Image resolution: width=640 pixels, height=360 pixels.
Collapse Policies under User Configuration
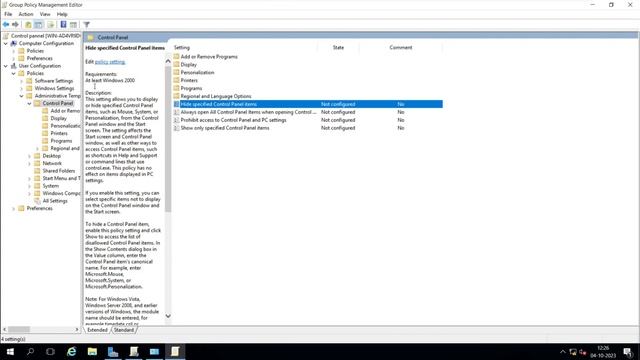13,73
